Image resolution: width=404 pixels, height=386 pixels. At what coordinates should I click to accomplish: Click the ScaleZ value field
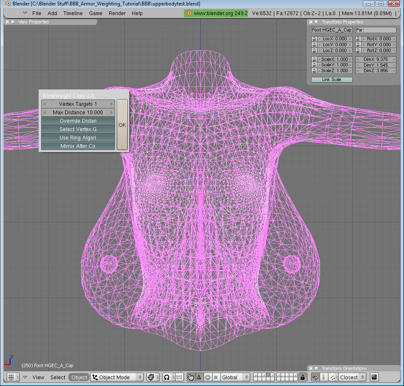[335, 71]
